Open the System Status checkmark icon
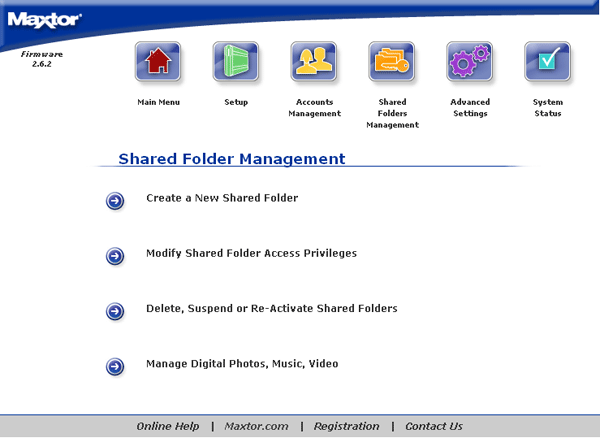 click(548, 61)
